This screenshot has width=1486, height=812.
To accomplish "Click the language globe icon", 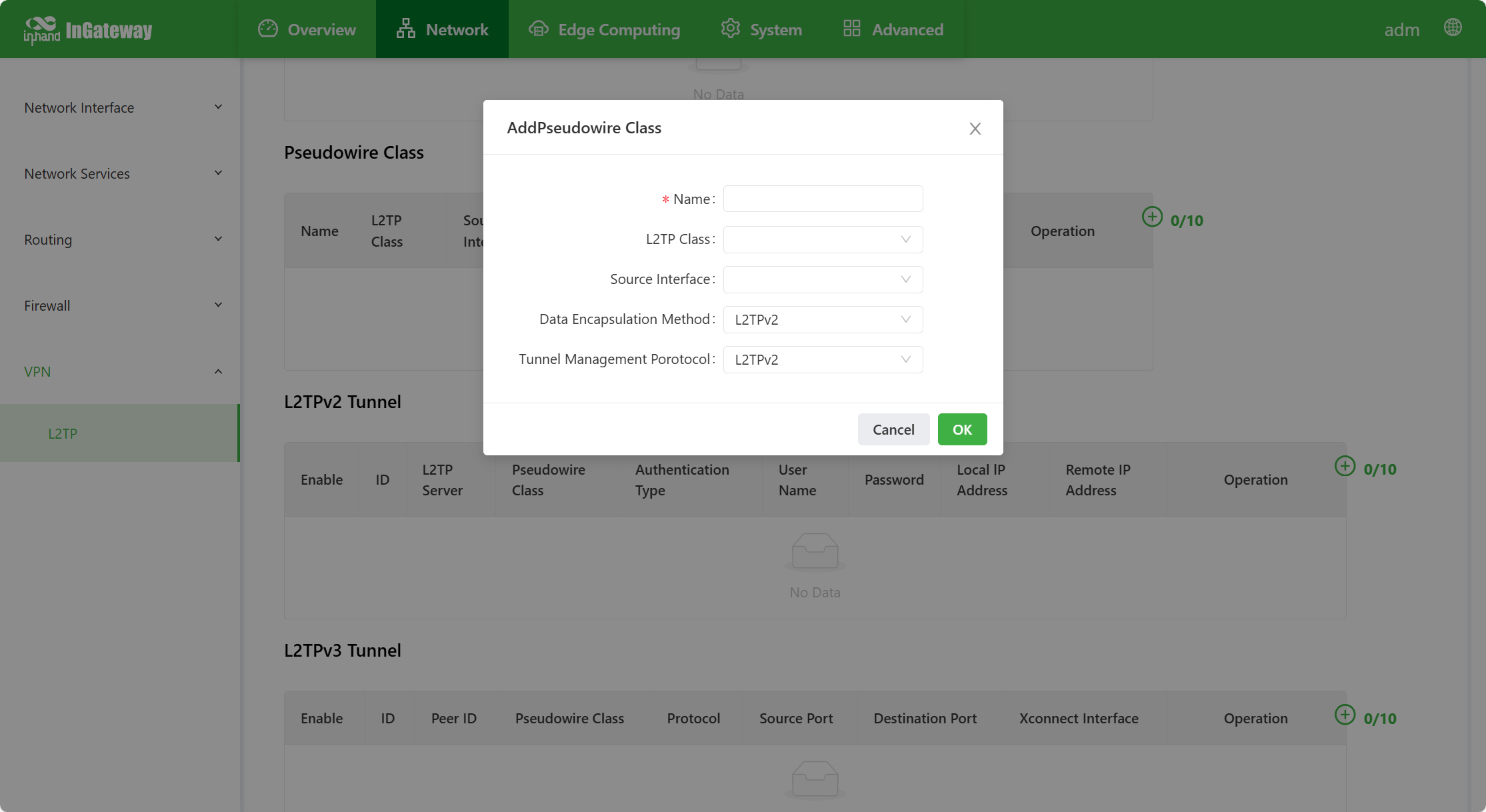I will [x=1453, y=28].
